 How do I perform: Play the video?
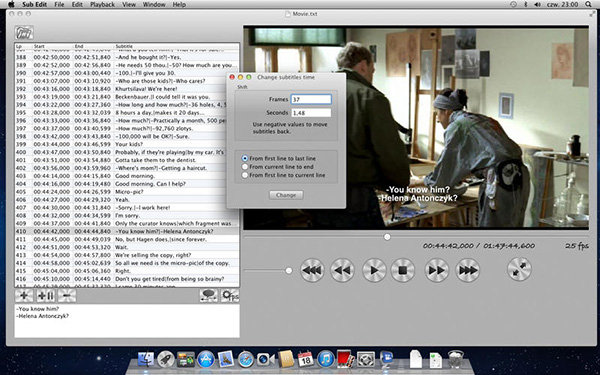[374, 271]
